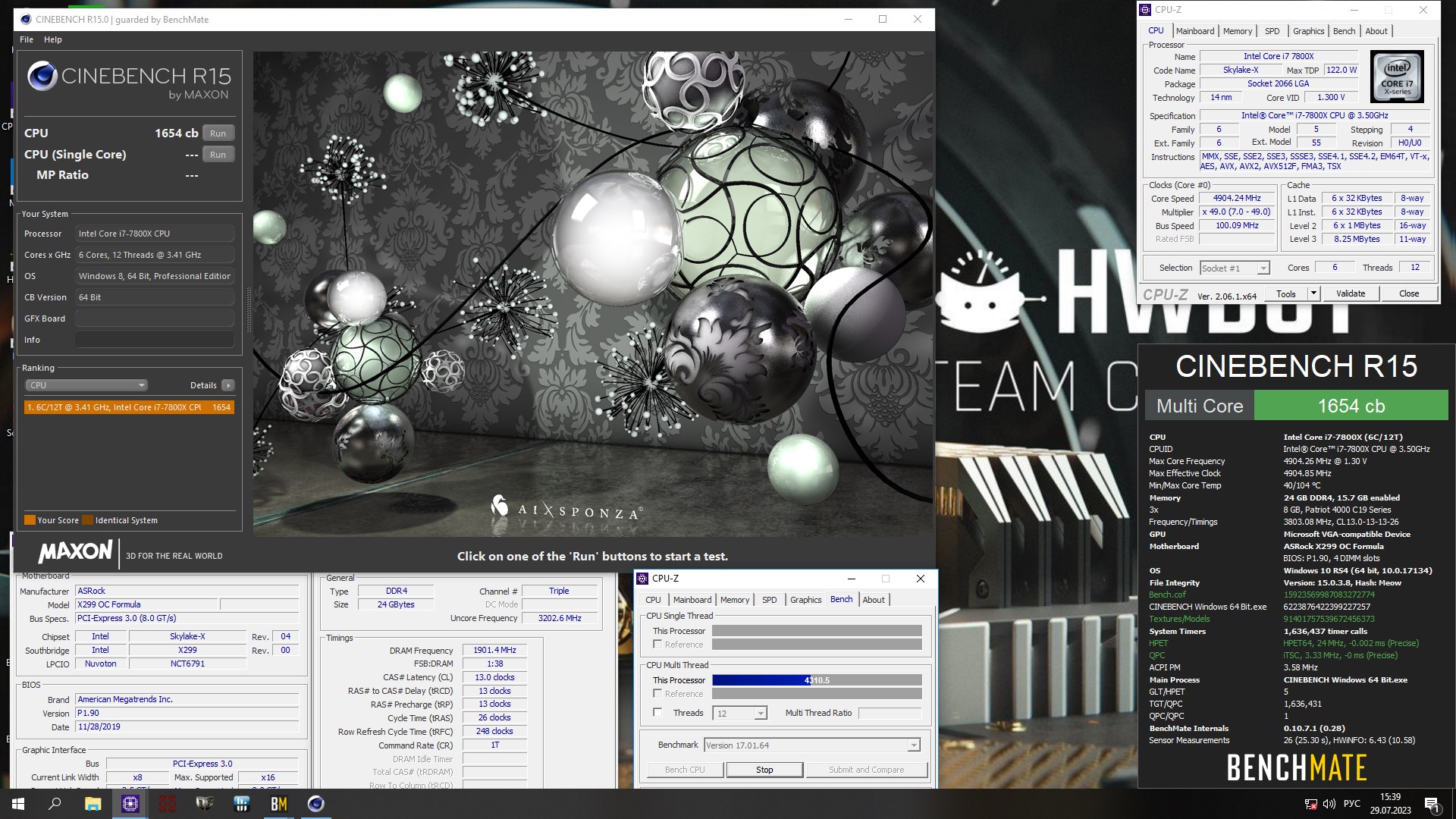The height and width of the screenshot is (819, 1456).
Task: Click Core Speed value 4904.24 MHz
Action: click(x=1237, y=198)
